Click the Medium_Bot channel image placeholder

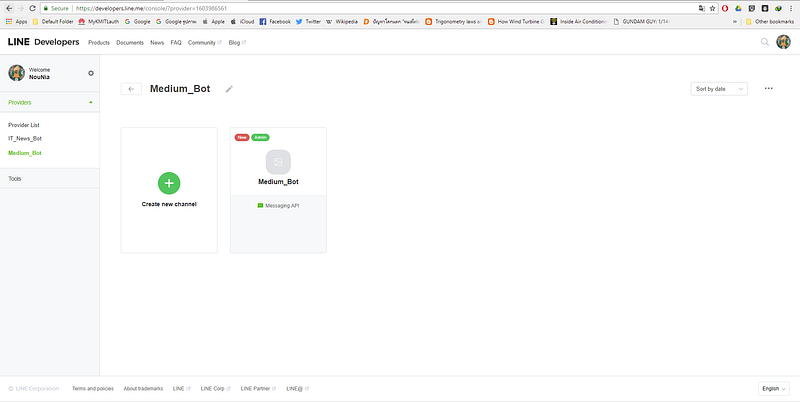click(x=278, y=162)
